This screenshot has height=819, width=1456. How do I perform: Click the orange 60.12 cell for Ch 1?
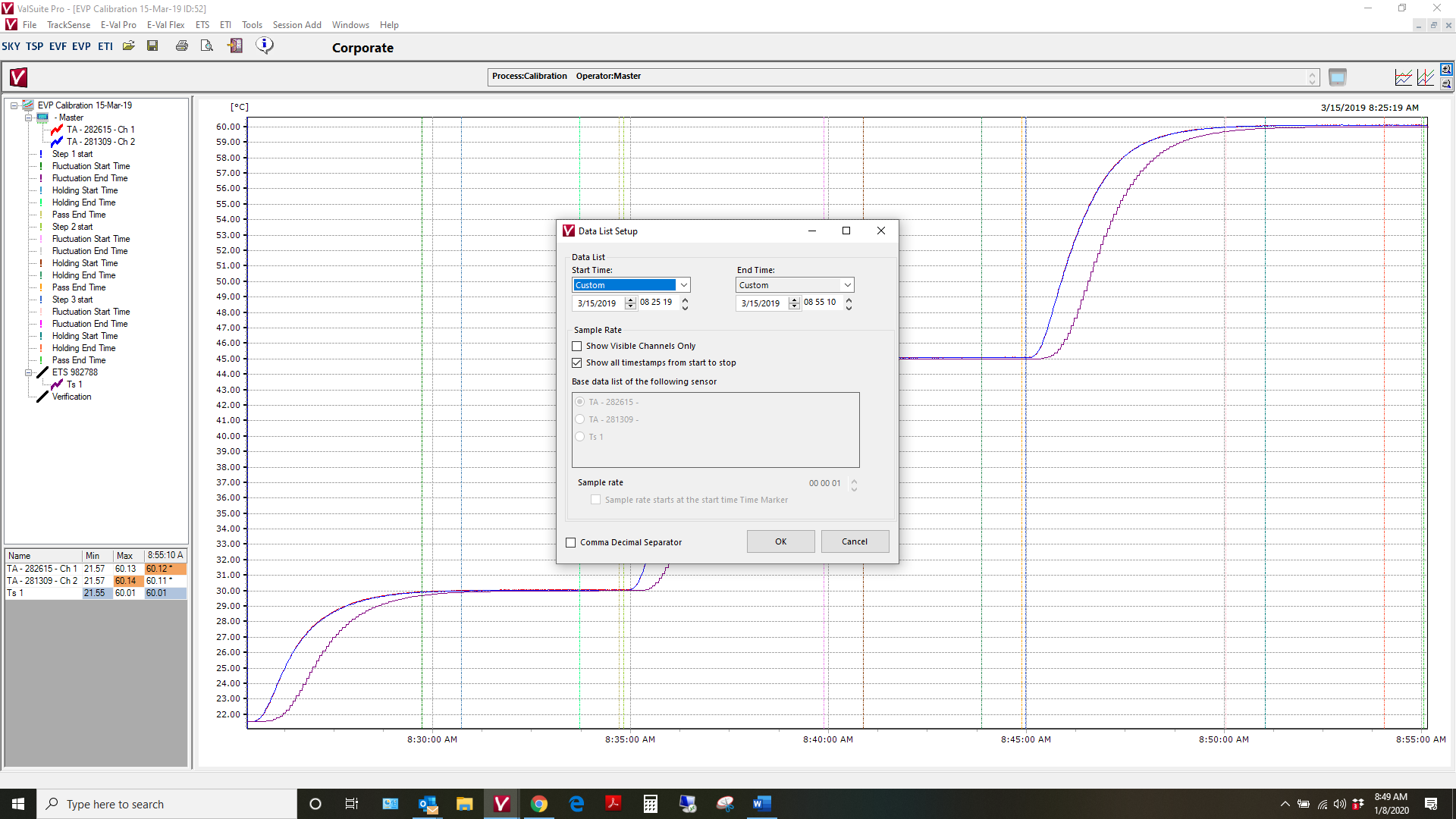(x=165, y=569)
